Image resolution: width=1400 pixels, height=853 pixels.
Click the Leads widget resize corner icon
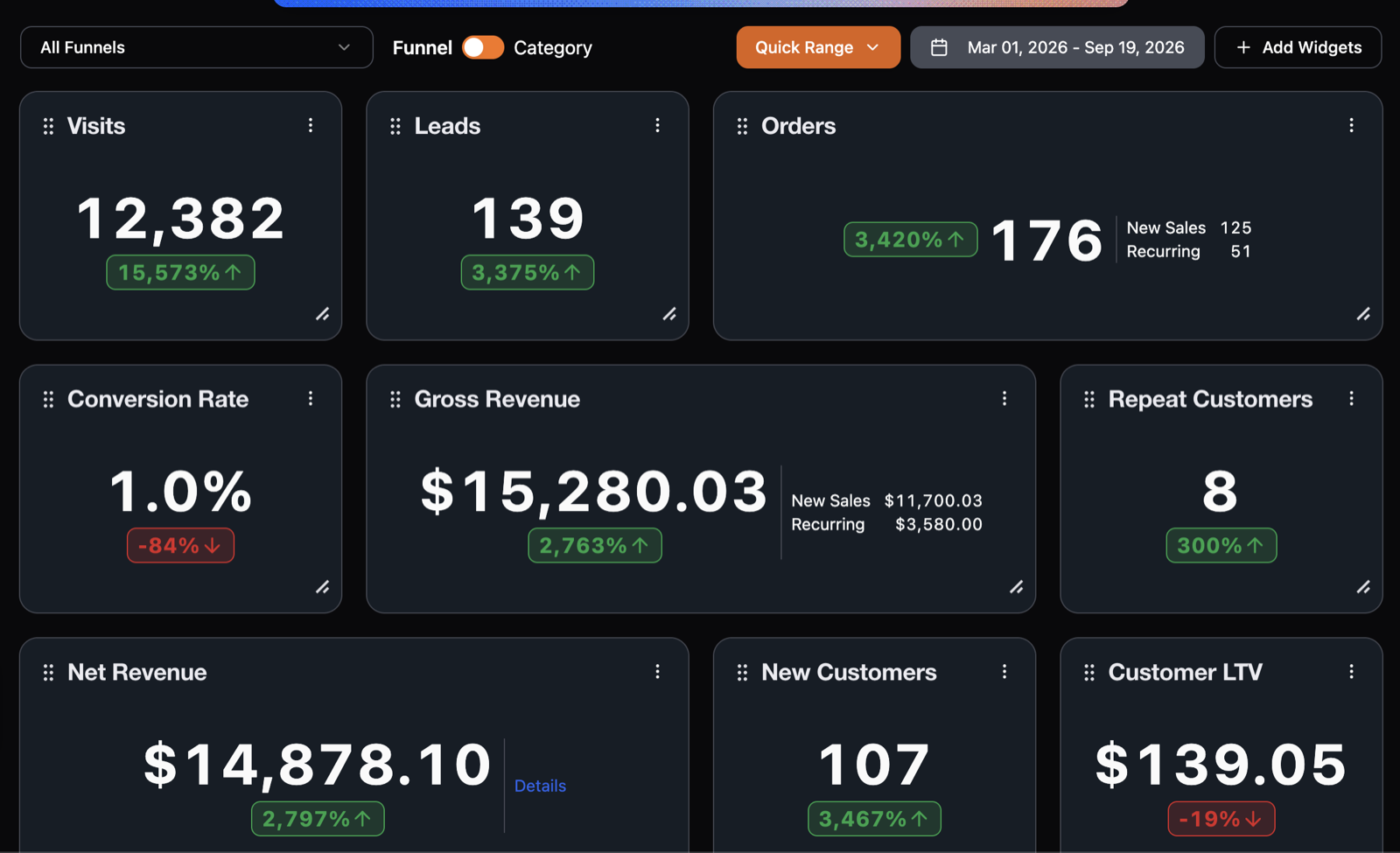click(669, 314)
